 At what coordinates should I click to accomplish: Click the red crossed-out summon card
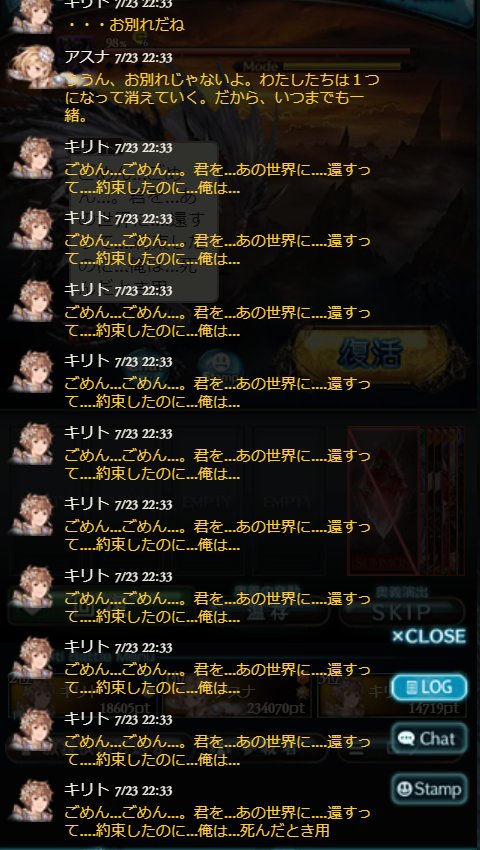click(x=383, y=500)
